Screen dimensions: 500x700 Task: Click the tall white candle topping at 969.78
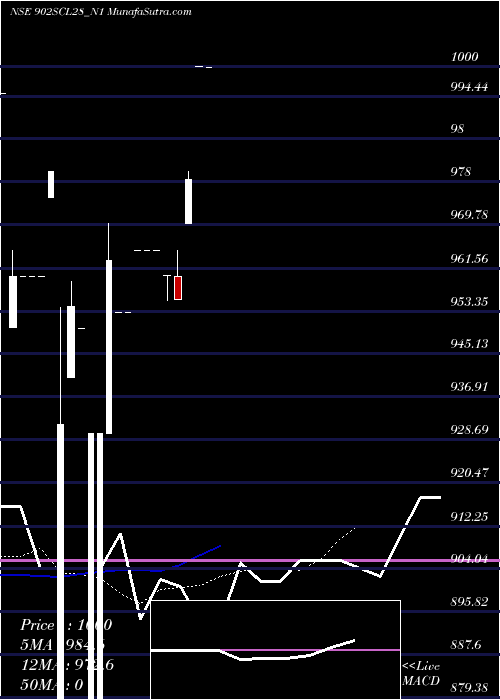tap(108, 346)
